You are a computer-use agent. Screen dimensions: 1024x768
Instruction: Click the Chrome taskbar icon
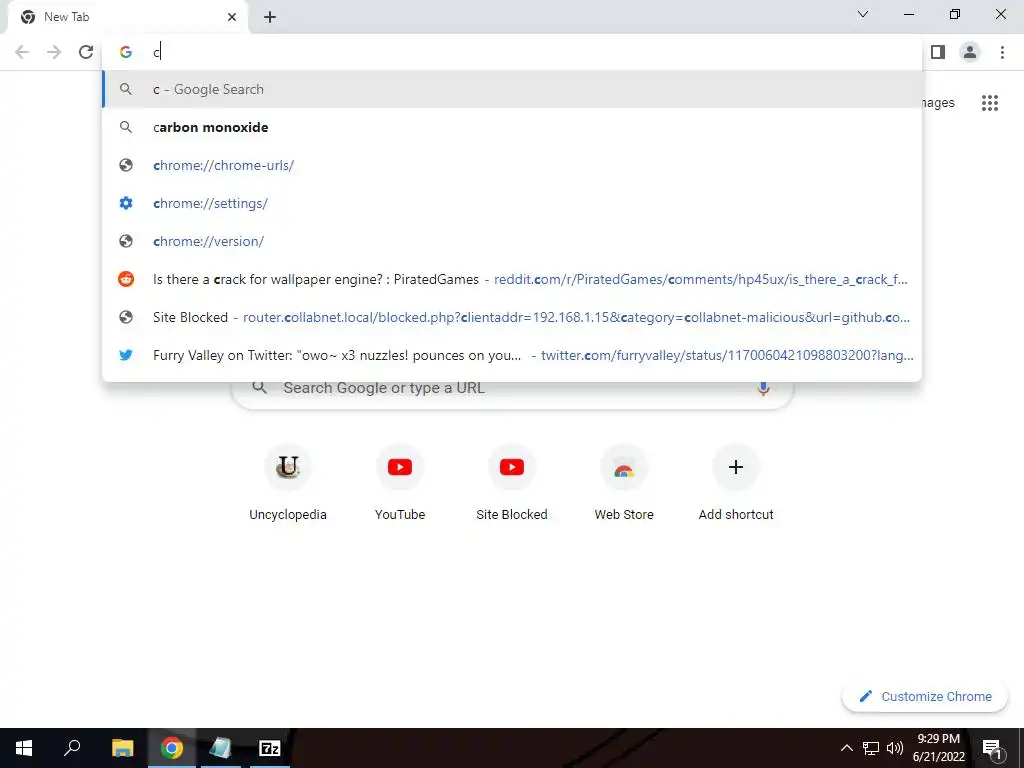tap(172, 748)
